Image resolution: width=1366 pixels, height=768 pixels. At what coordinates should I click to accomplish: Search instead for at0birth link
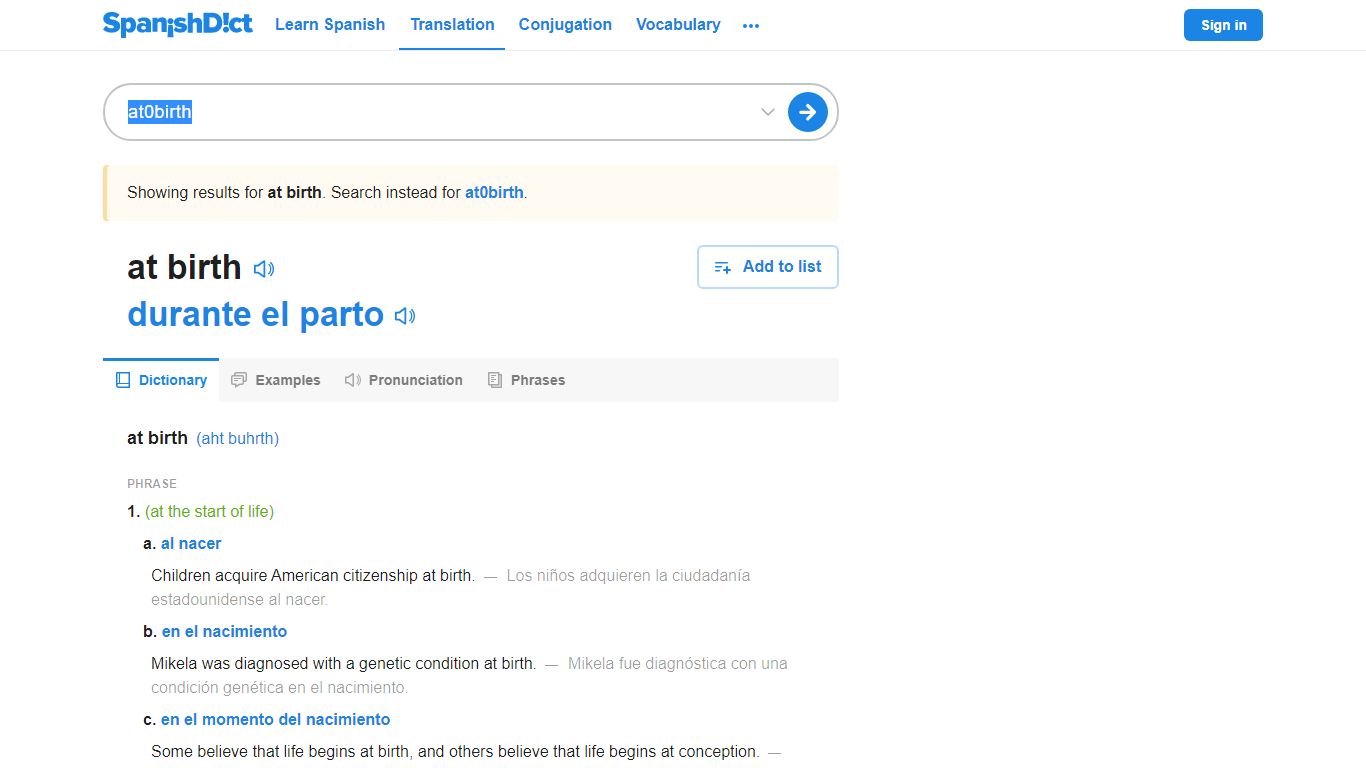494,192
